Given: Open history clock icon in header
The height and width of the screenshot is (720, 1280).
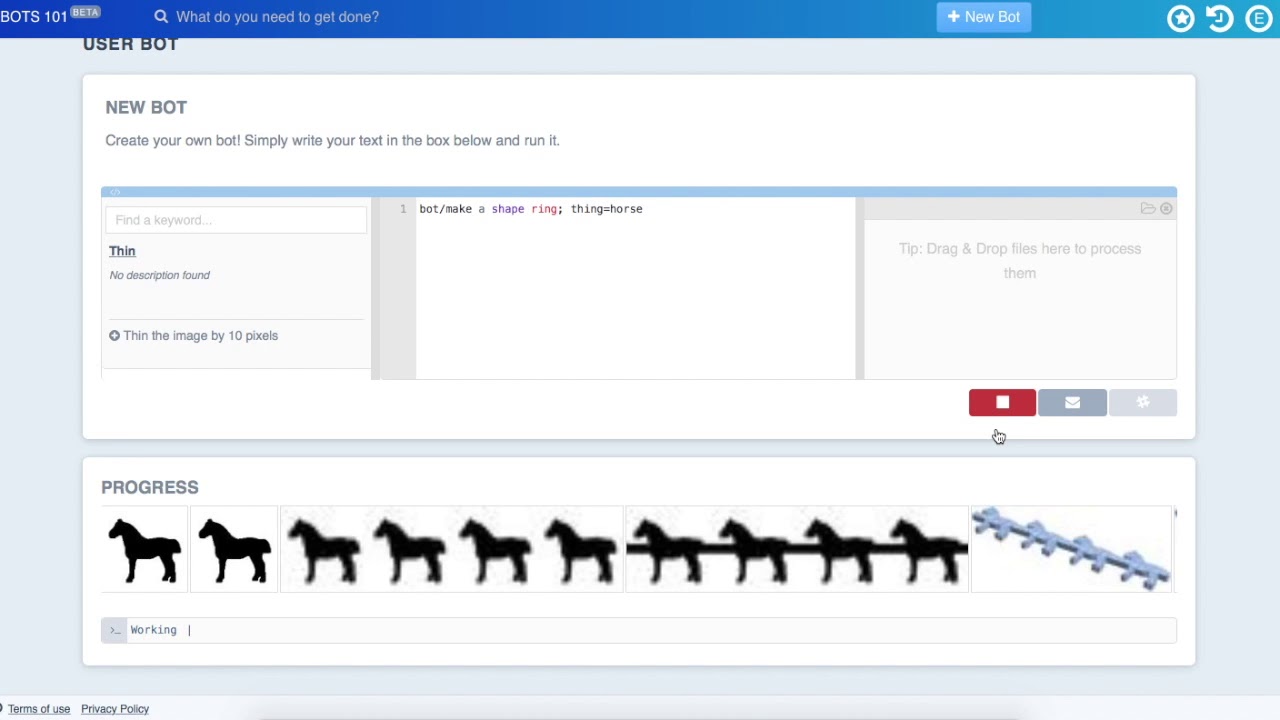Looking at the screenshot, I should click(1219, 18).
